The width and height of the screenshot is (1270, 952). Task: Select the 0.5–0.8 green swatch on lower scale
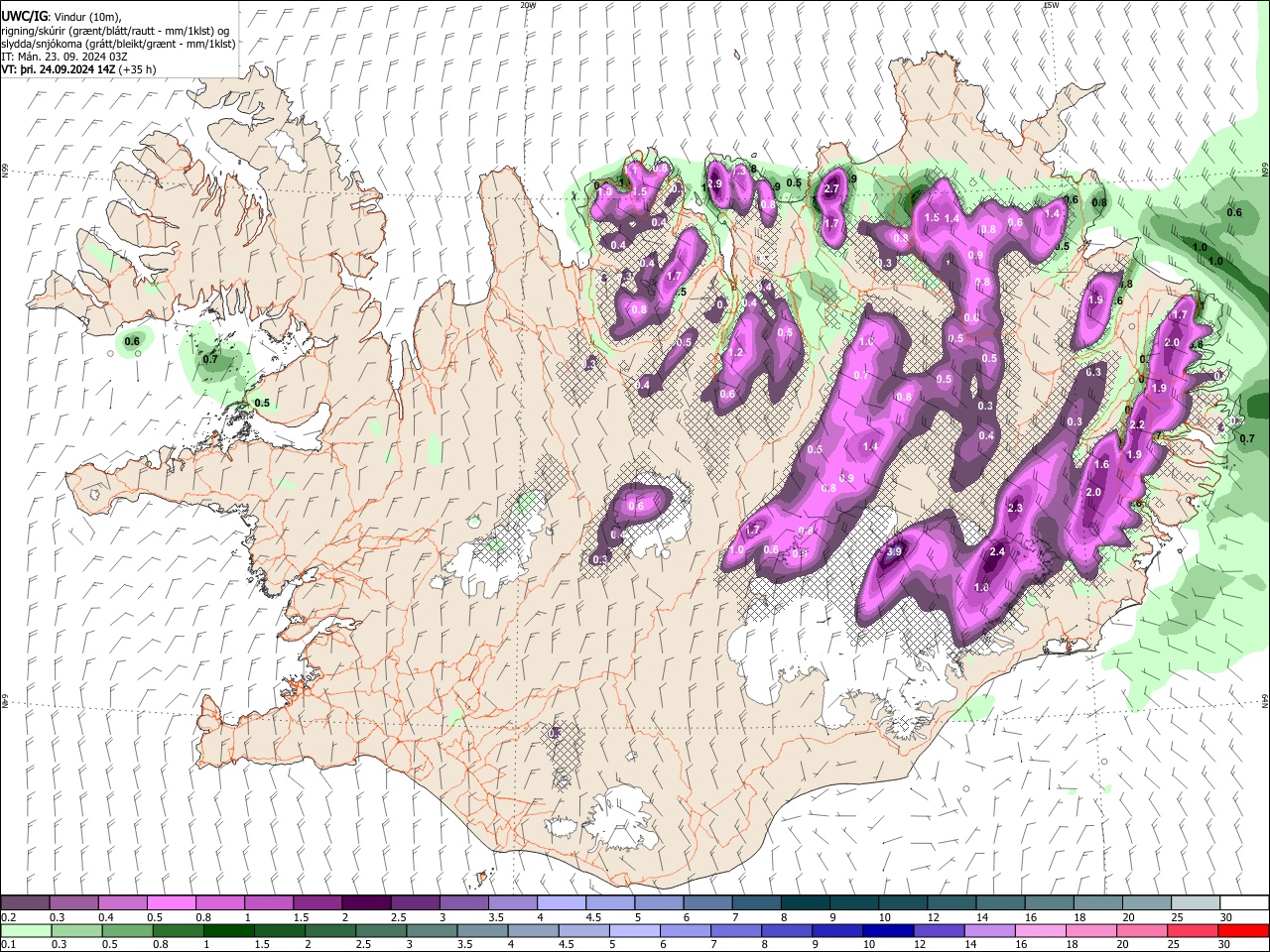click(126, 930)
